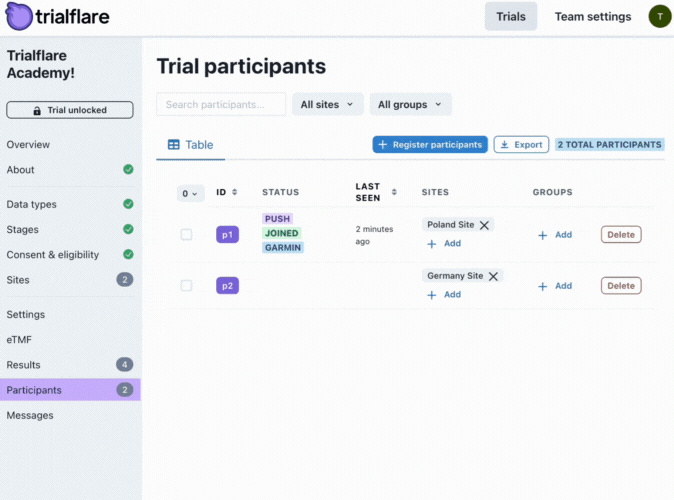This screenshot has height=500, width=674.
Task: Switch to Team settings tab
Action: [593, 17]
